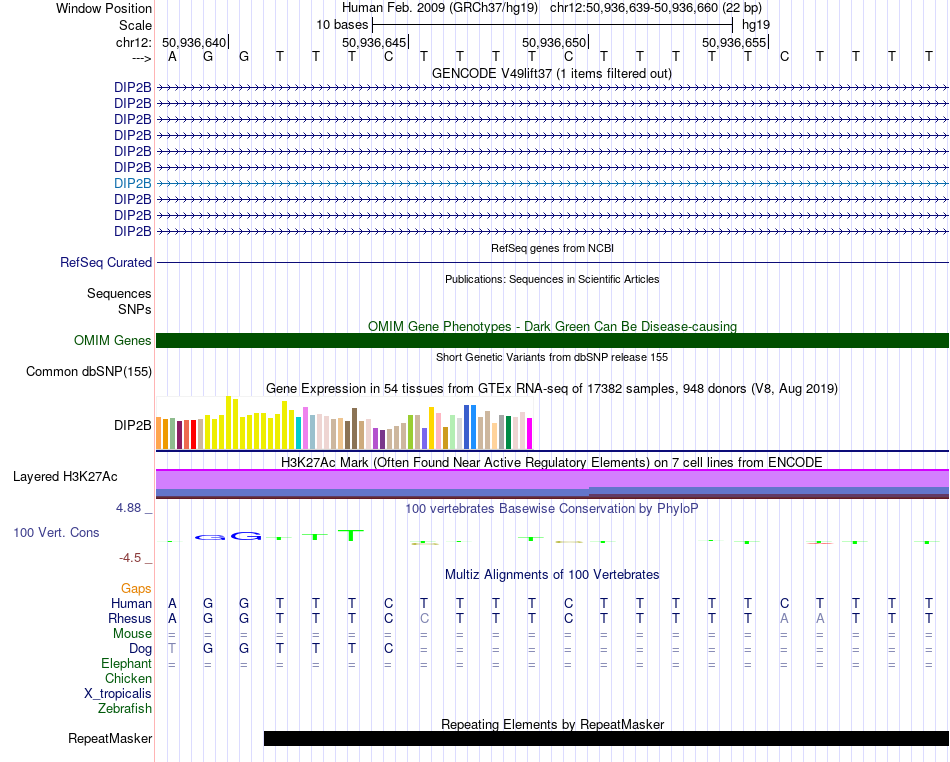This screenshot has height=762, width=950.
Task: Click the -4.5 PhyloP lower scale value
Action: tap(130, 557)
